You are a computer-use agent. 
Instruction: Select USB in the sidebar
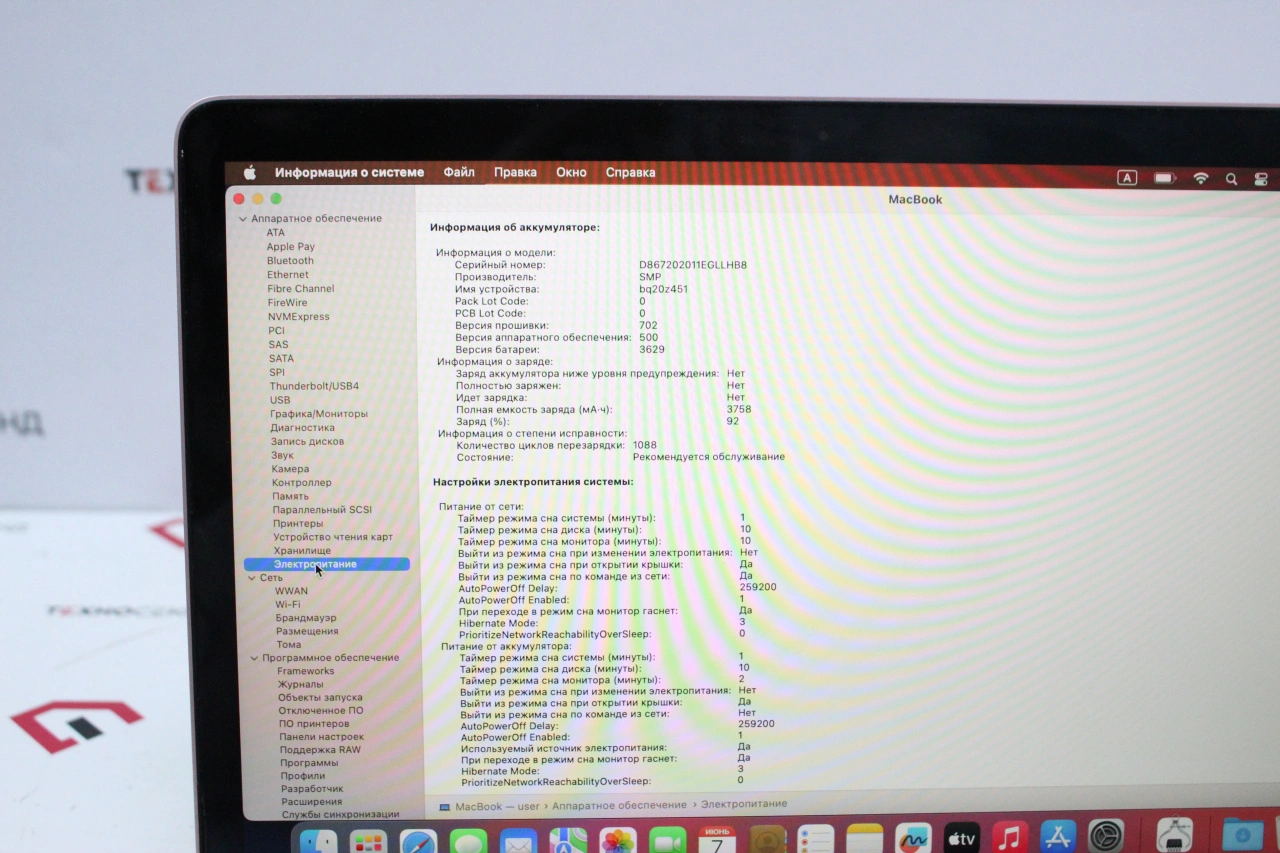tap(280, 400)
